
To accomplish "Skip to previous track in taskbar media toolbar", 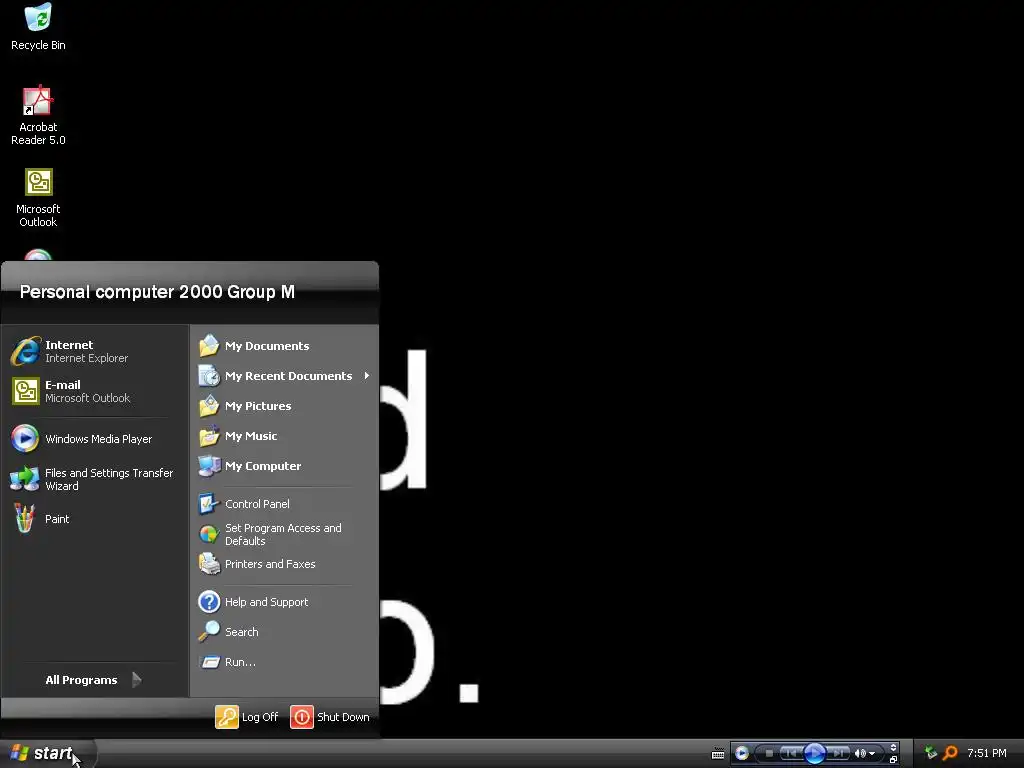I will (791, 753).
